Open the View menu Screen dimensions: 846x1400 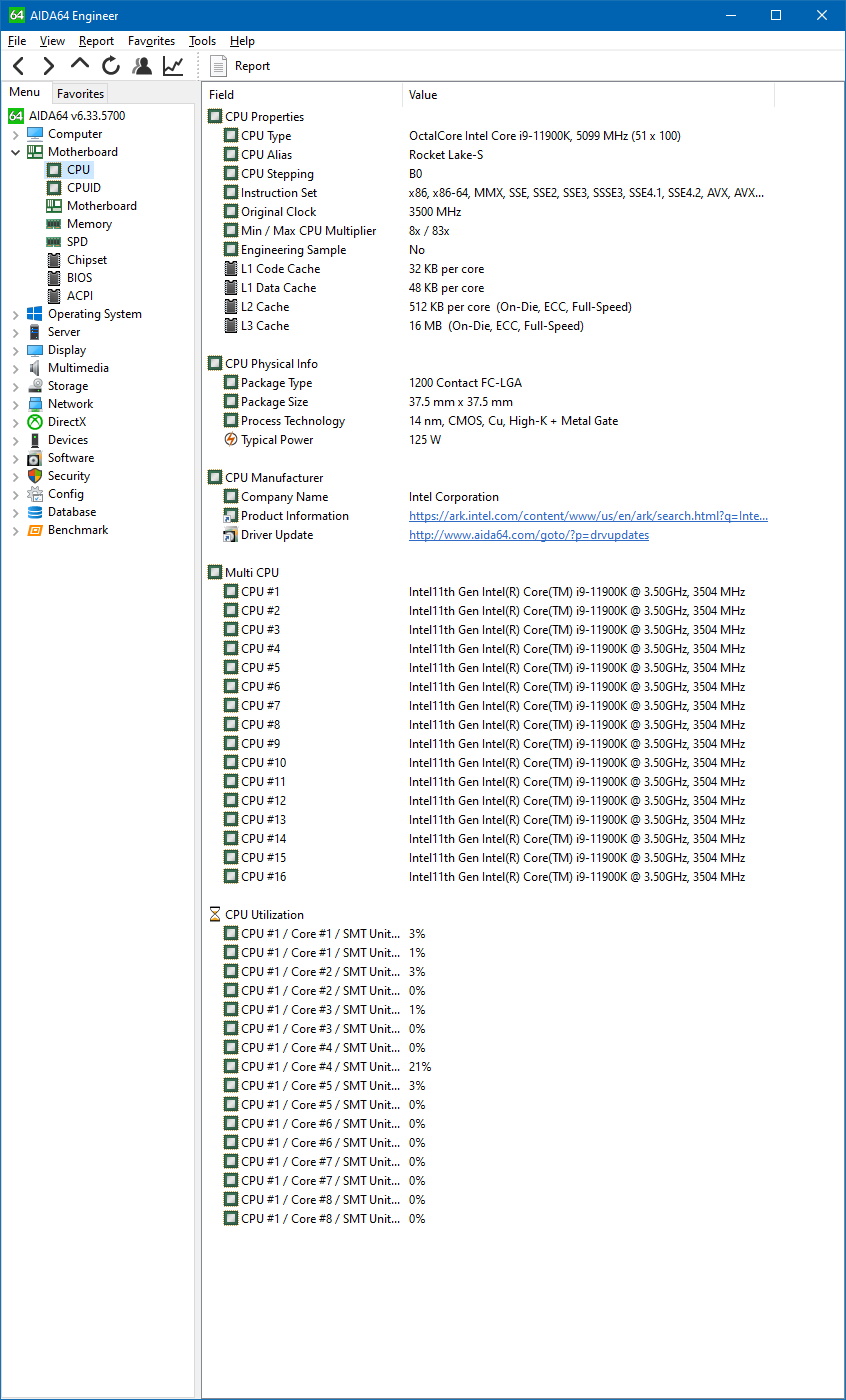click(x=52, y=41)
